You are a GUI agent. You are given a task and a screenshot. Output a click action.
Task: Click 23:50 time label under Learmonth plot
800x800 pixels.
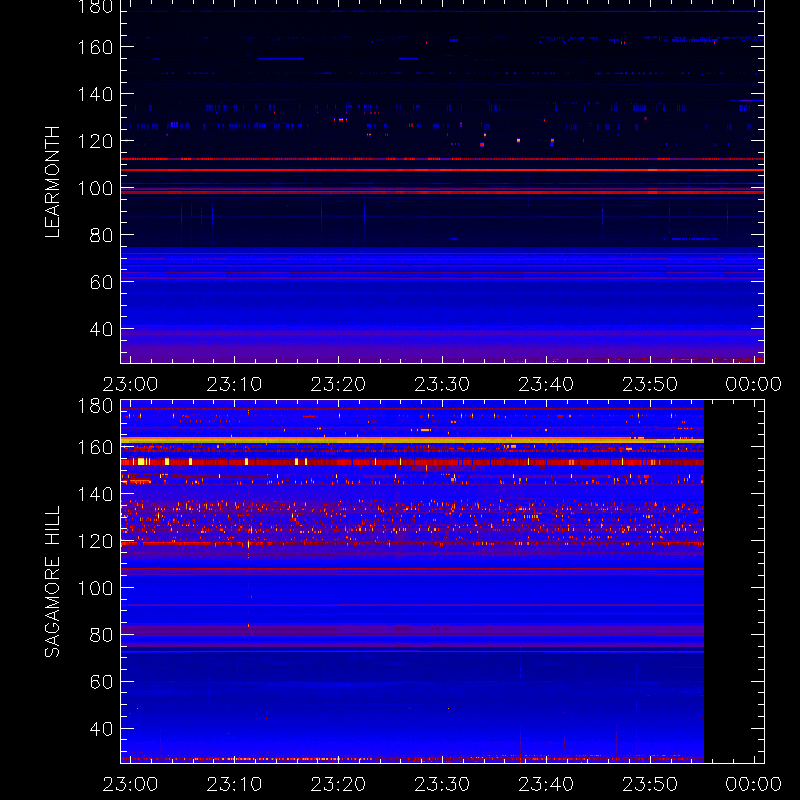650,384
